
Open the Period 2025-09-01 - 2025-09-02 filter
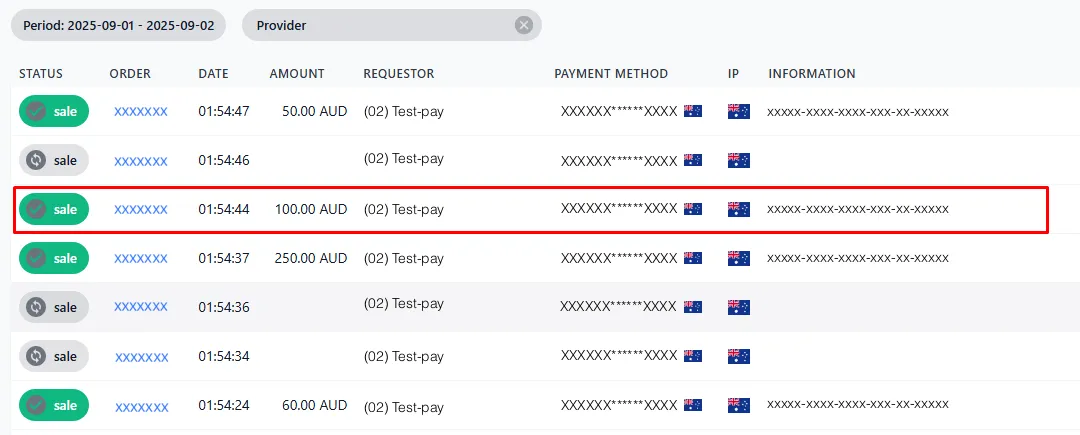tap(119, 25)
